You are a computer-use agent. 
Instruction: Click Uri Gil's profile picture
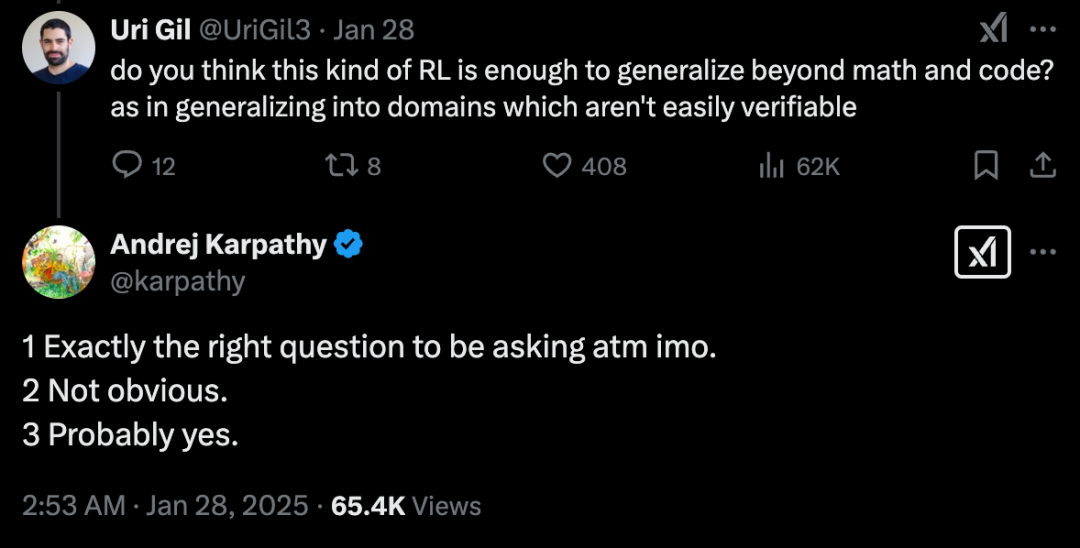click(58, 48)
